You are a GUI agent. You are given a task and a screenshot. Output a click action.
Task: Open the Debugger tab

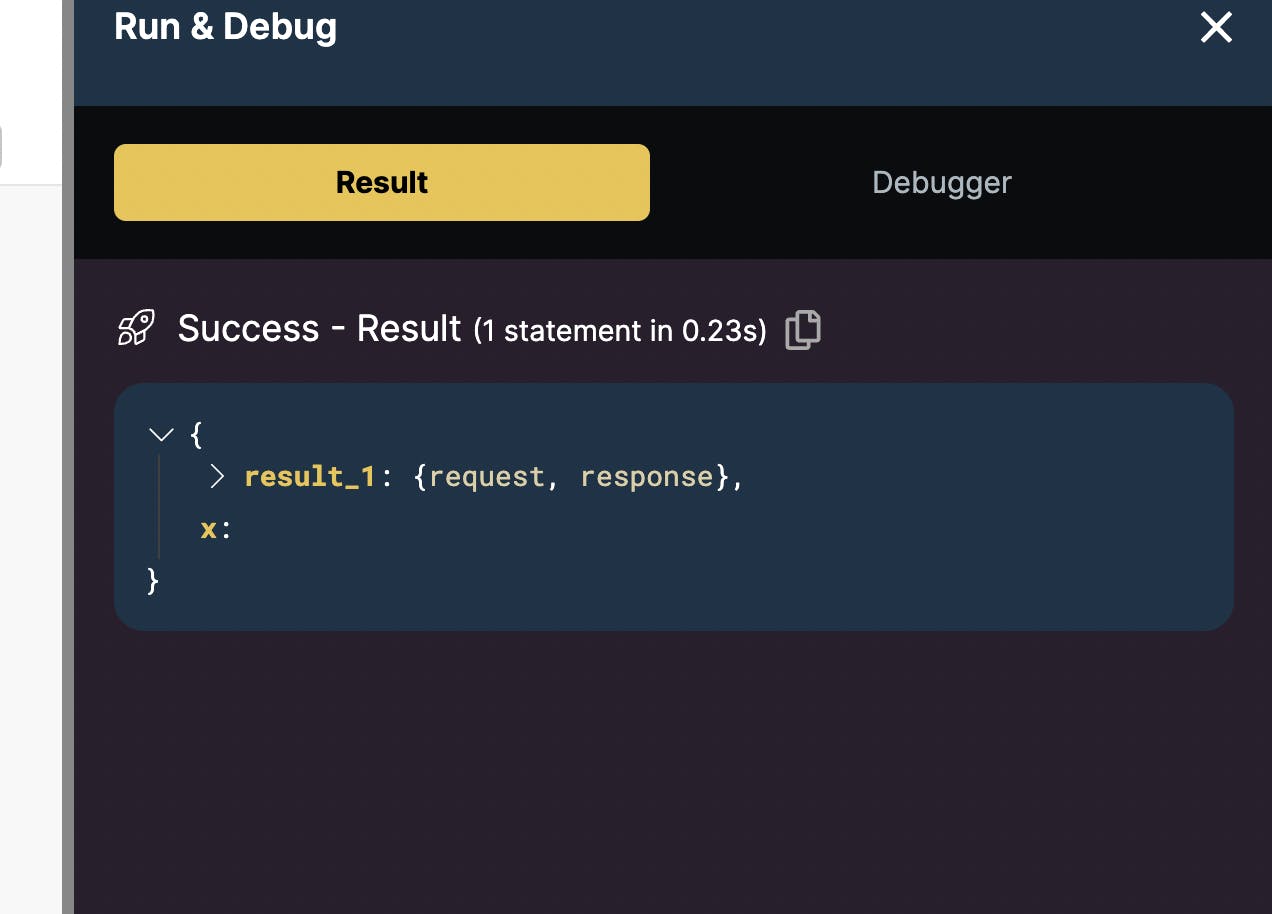click(x=941, y=182)
